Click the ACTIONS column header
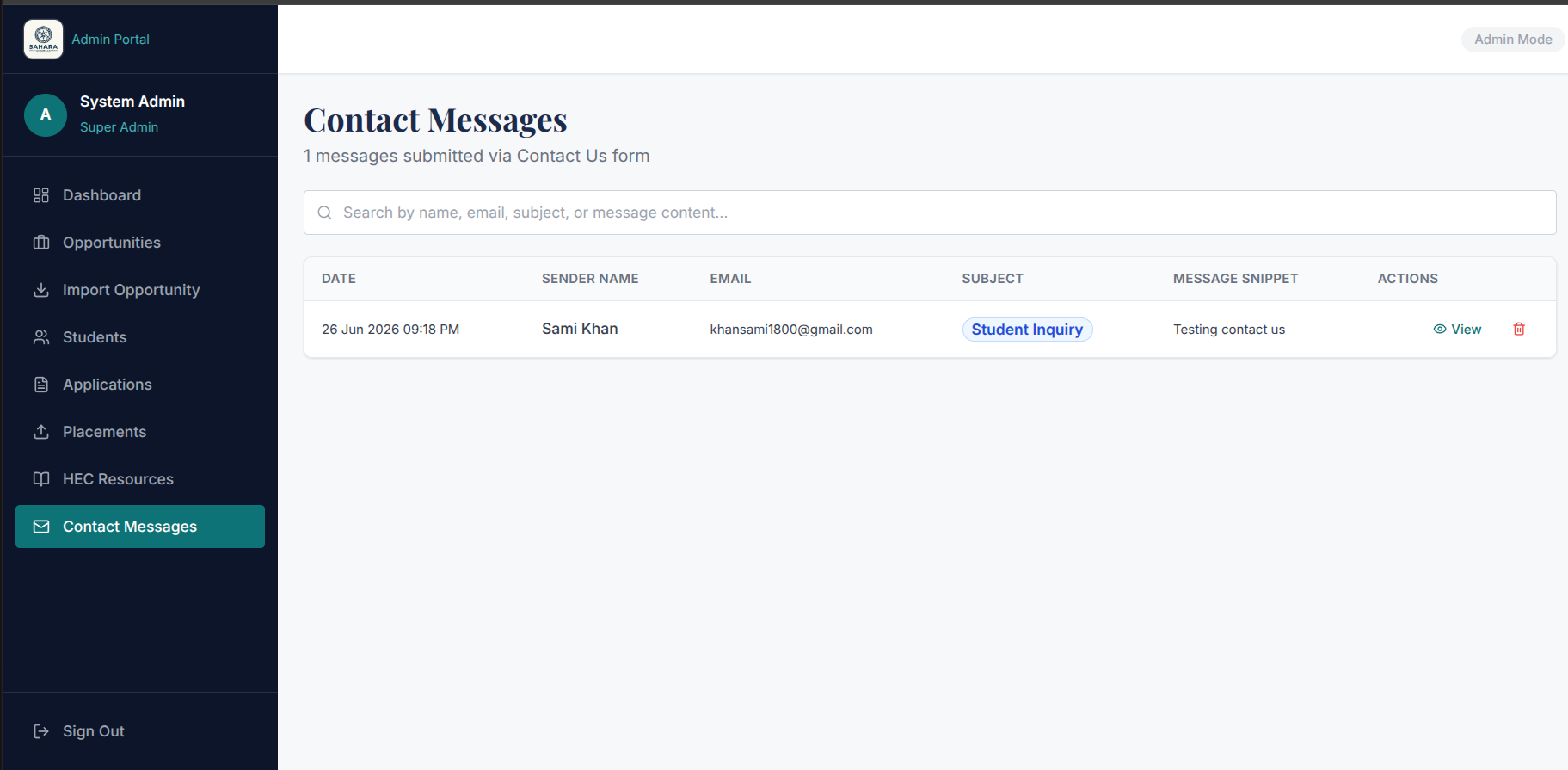The height and width of the screenshot is (770, 1568). 1408,279
